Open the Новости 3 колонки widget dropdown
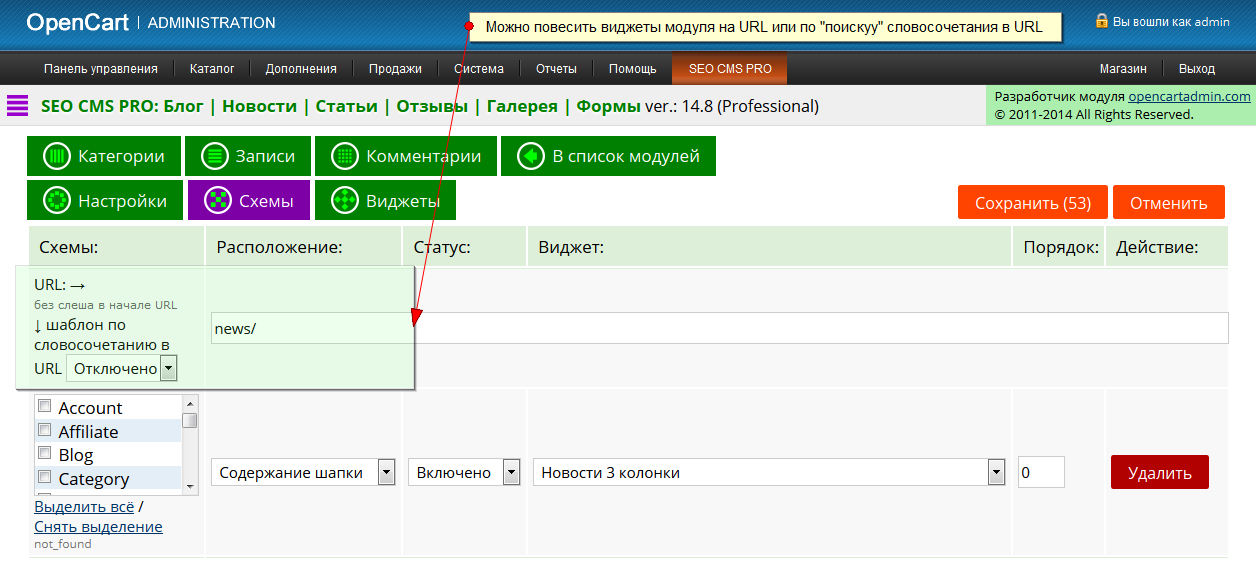1256x561 pixels. [768, 472]
